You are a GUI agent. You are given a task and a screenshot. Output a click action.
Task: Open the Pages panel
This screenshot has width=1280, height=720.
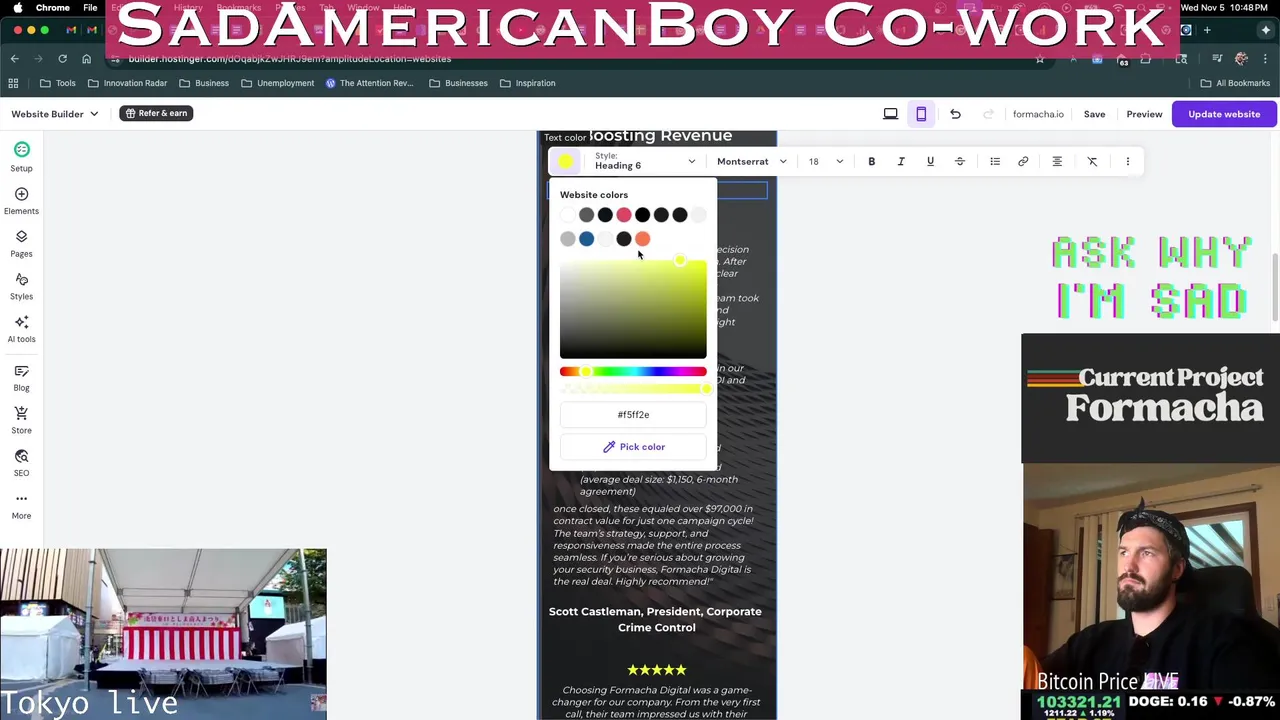pyautogui.click(x=21, y=243)
